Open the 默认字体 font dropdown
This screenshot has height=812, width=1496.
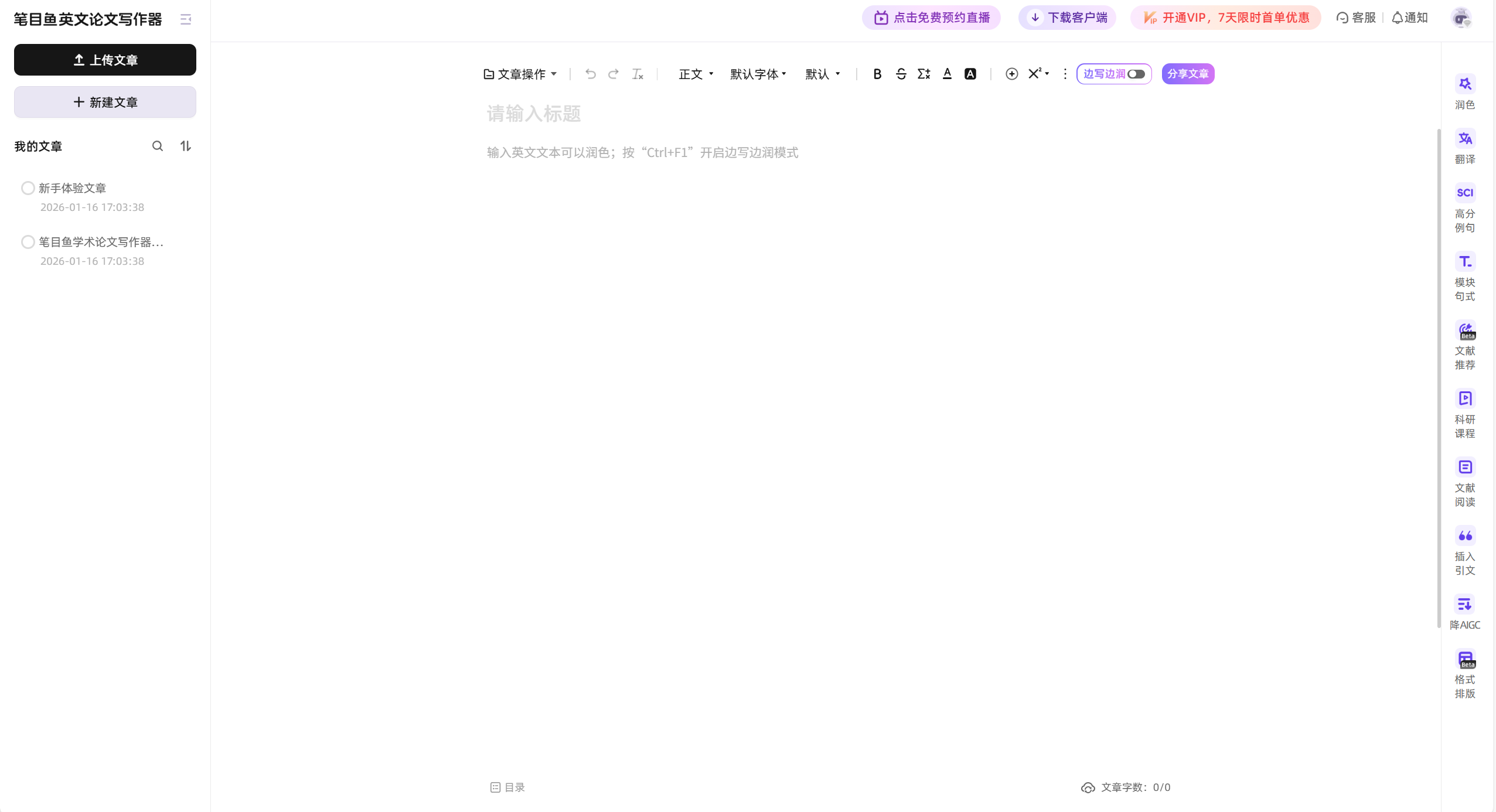click(x=758, y=74)
